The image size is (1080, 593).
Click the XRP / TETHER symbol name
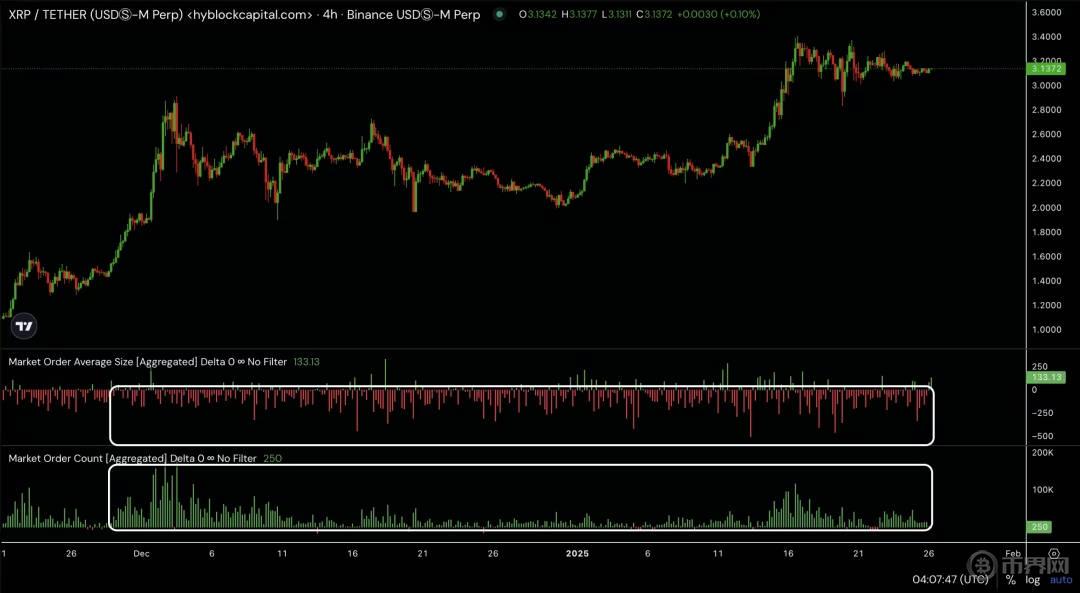pyautogui.click(x=96, y=14)
